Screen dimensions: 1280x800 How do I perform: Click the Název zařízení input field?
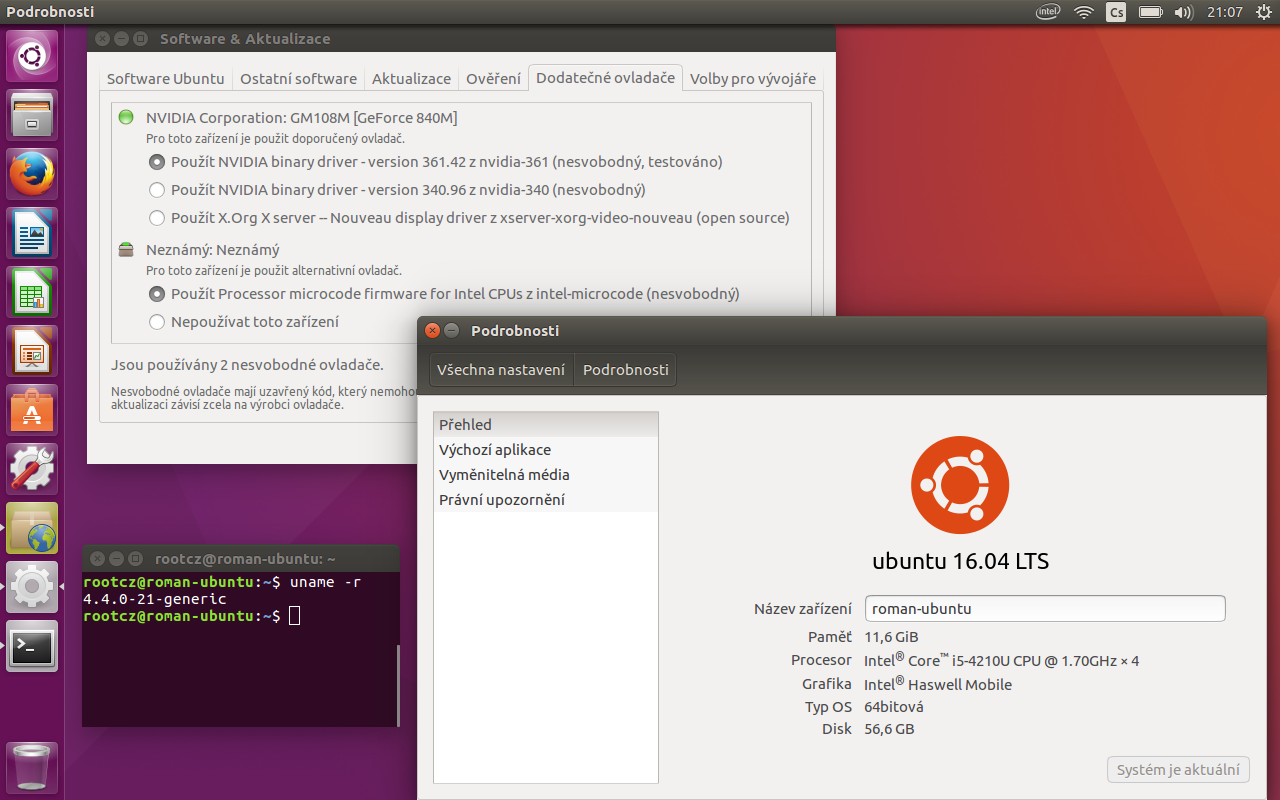click(x=1045, y=608)
